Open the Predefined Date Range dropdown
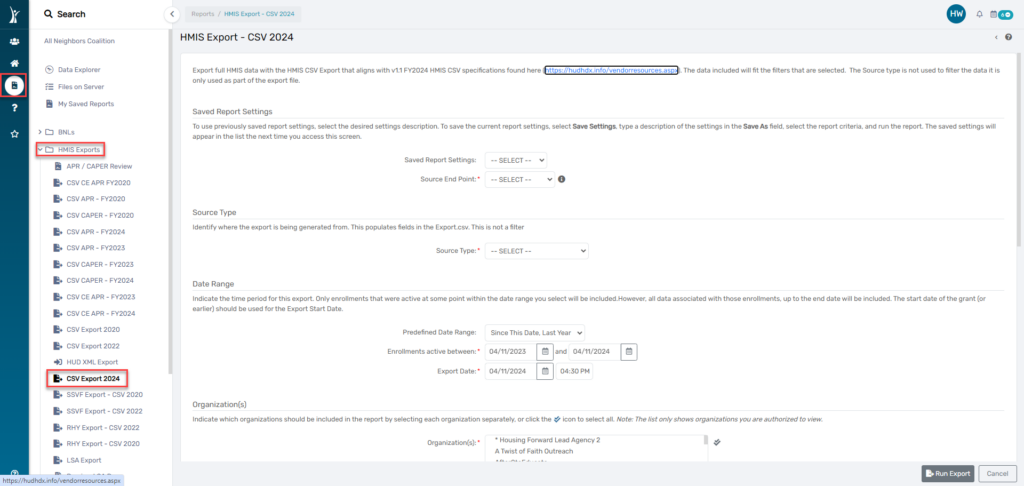 click(x=535, y=332)
